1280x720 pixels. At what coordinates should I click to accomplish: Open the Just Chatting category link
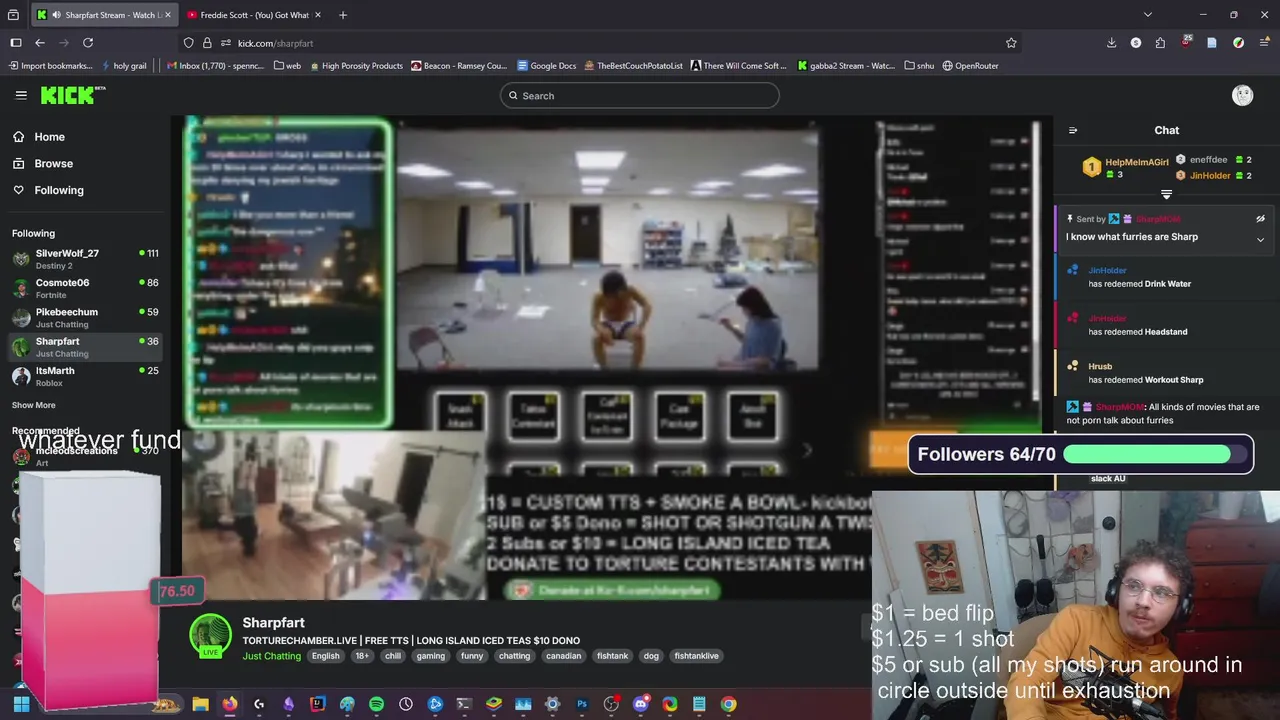pyautogui.click(x=271, y=656)
